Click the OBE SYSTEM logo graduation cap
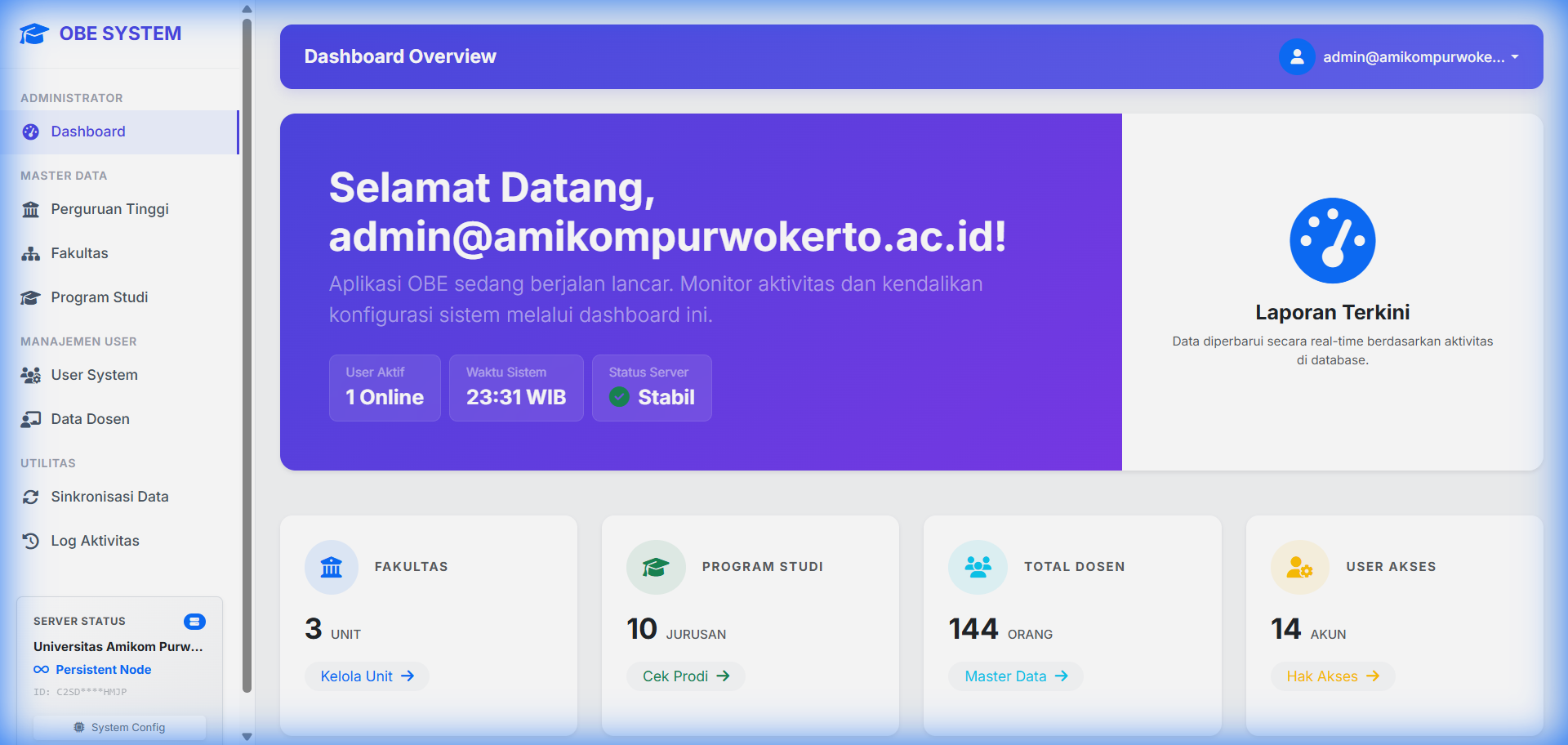Image resolution: width=1568 pixels, height=745 pixels. (x=33, y=33)
